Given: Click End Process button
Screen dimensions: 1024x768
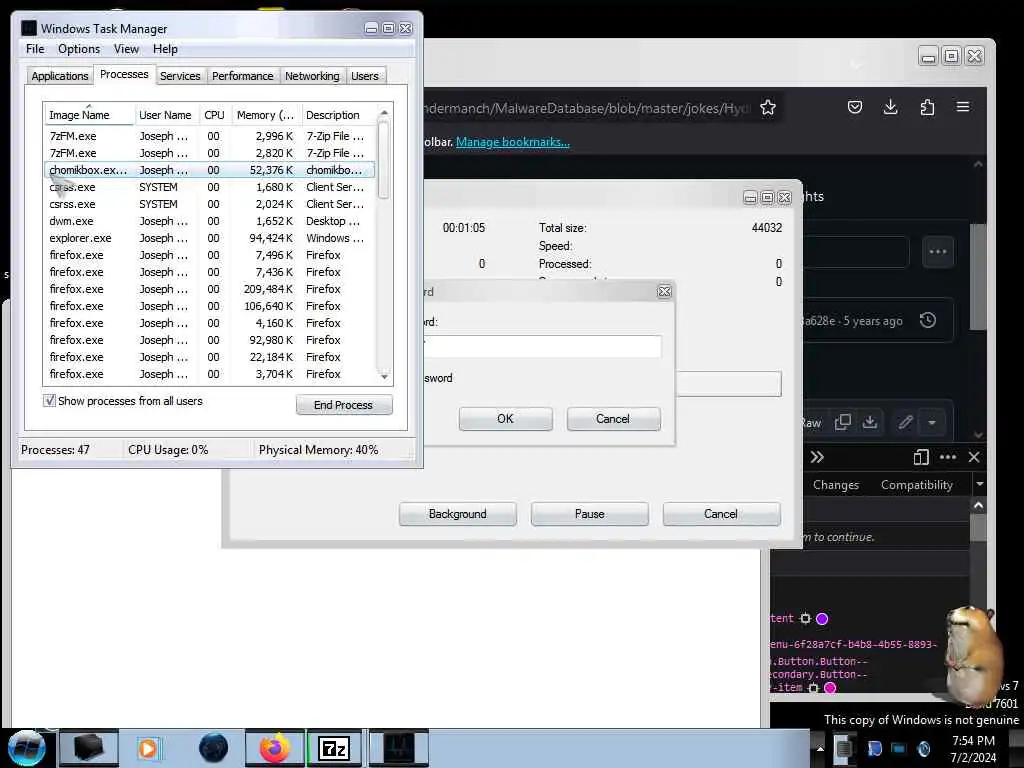Looking at the screenshot, I should click(x=344, y=405).
